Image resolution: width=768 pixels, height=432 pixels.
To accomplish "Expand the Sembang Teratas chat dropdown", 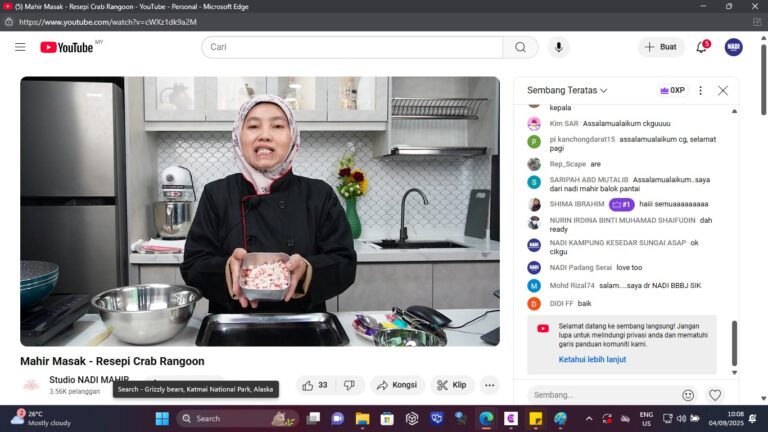I will 568,90.
